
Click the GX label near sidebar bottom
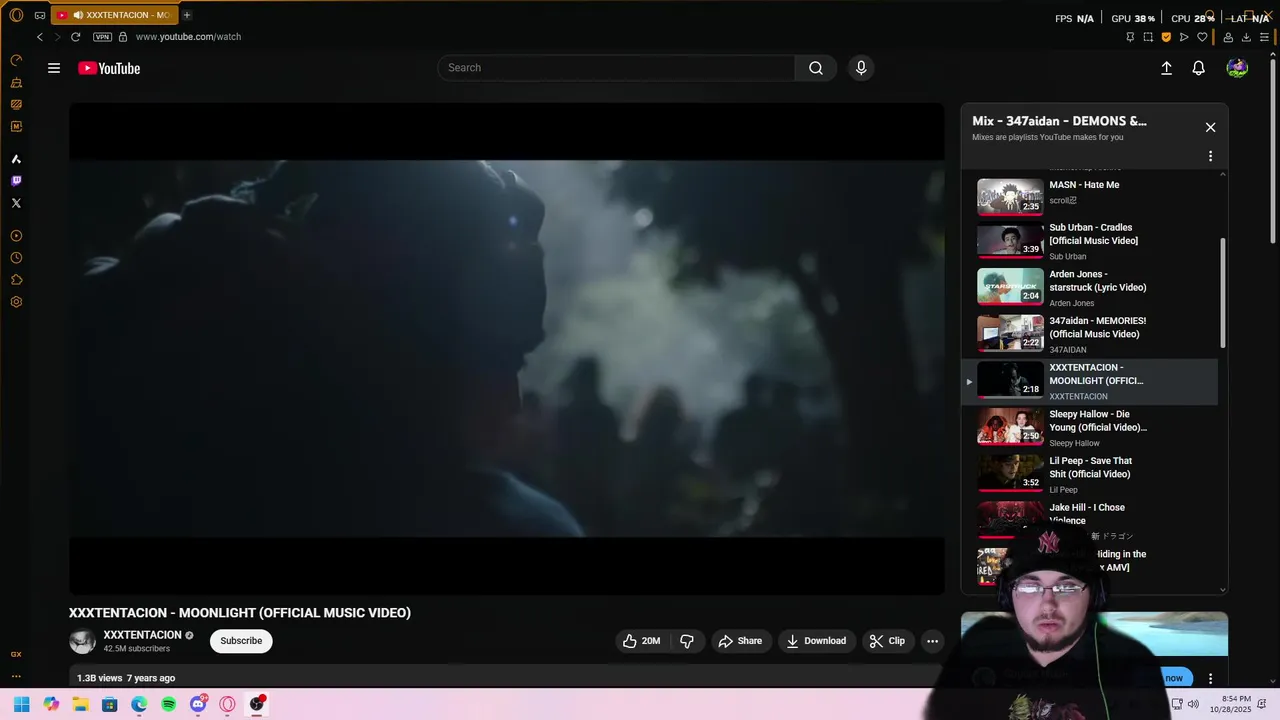click(x=16, y=654)
